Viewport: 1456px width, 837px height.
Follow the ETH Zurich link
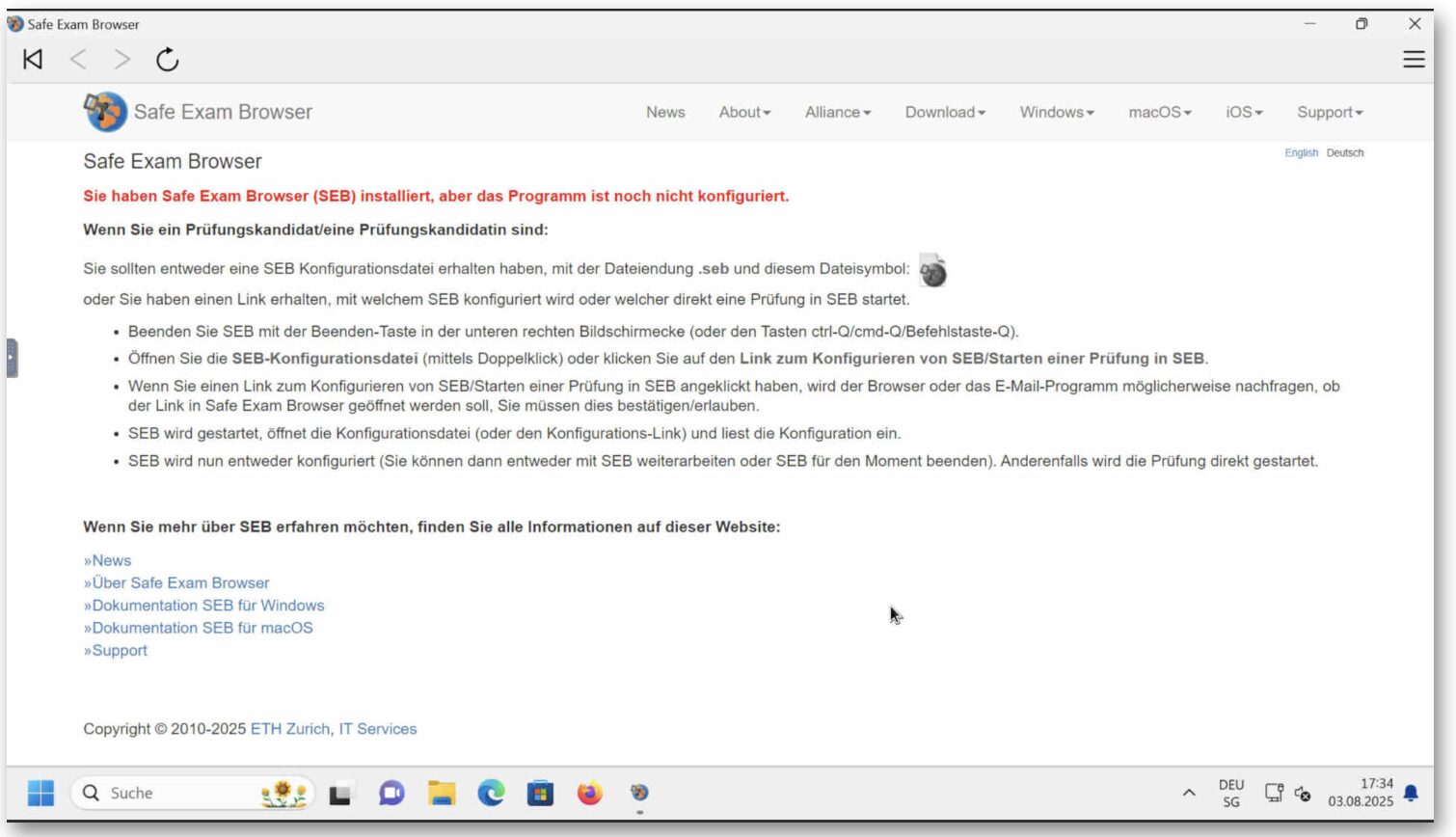pyautogui.click(x=290, y=729)
